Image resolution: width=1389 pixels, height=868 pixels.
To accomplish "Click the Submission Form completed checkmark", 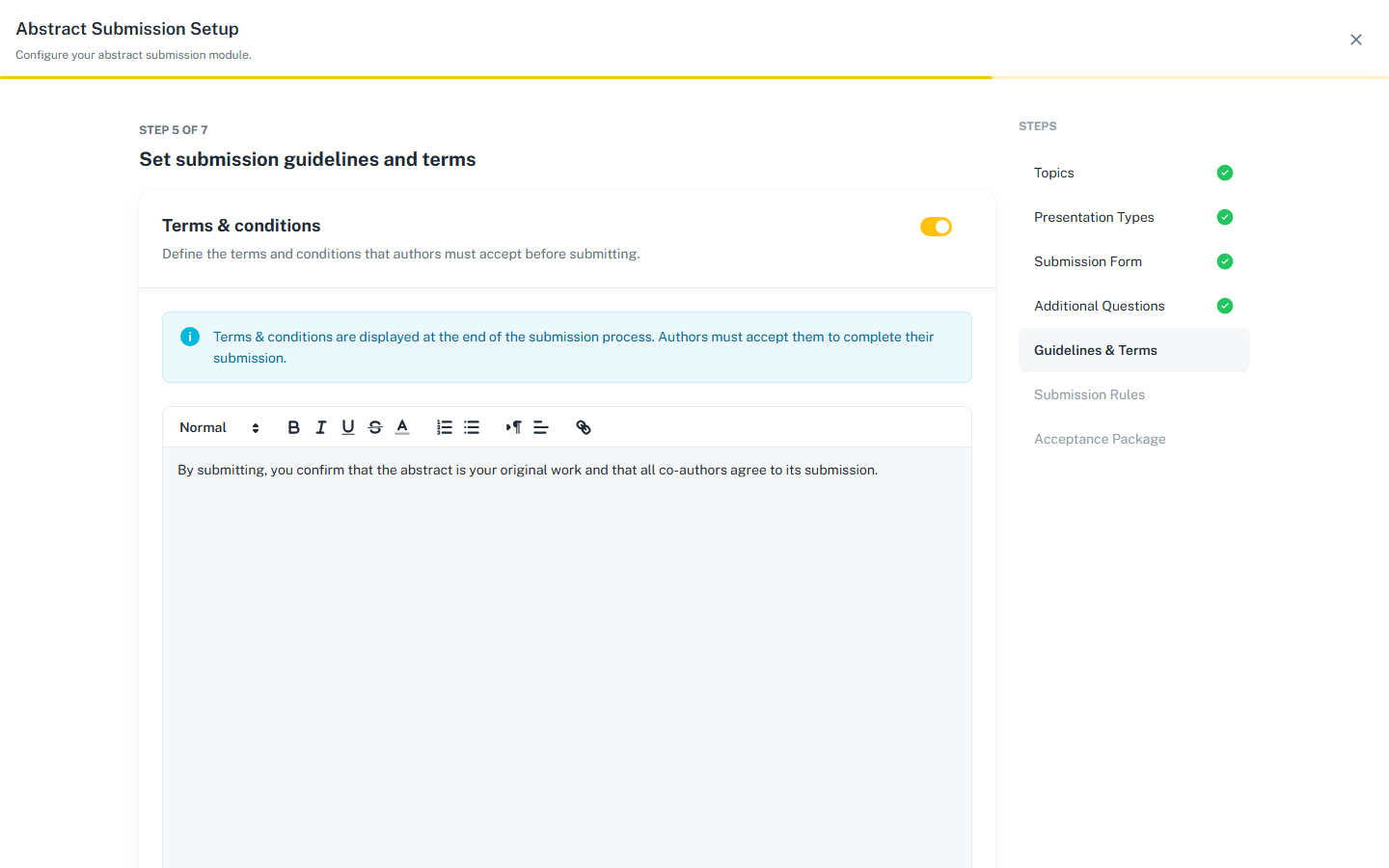I will 1225,261.
